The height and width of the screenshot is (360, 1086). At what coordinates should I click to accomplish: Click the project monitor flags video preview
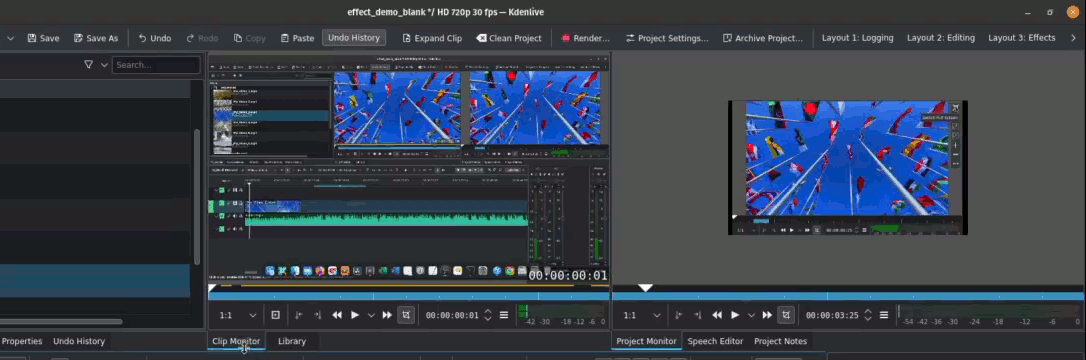(848, 168)
